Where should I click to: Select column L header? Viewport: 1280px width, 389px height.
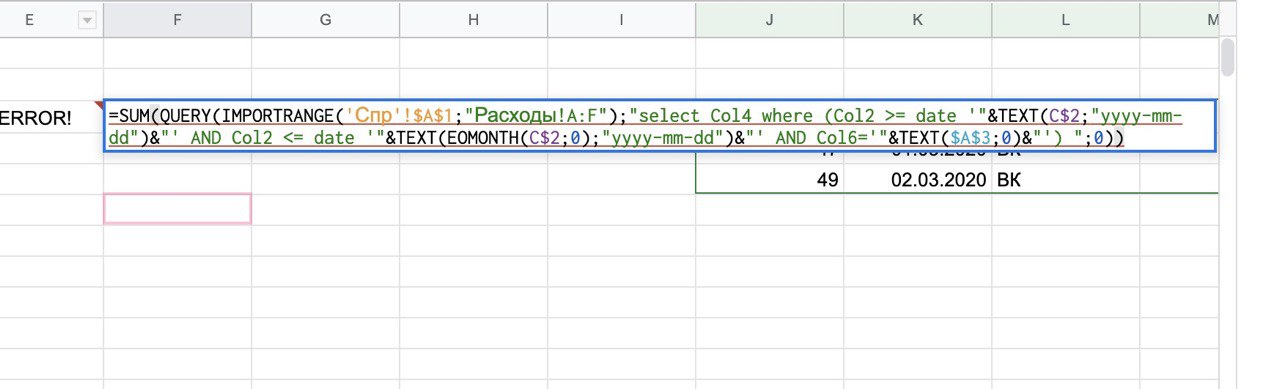[x=1065, y=20]
